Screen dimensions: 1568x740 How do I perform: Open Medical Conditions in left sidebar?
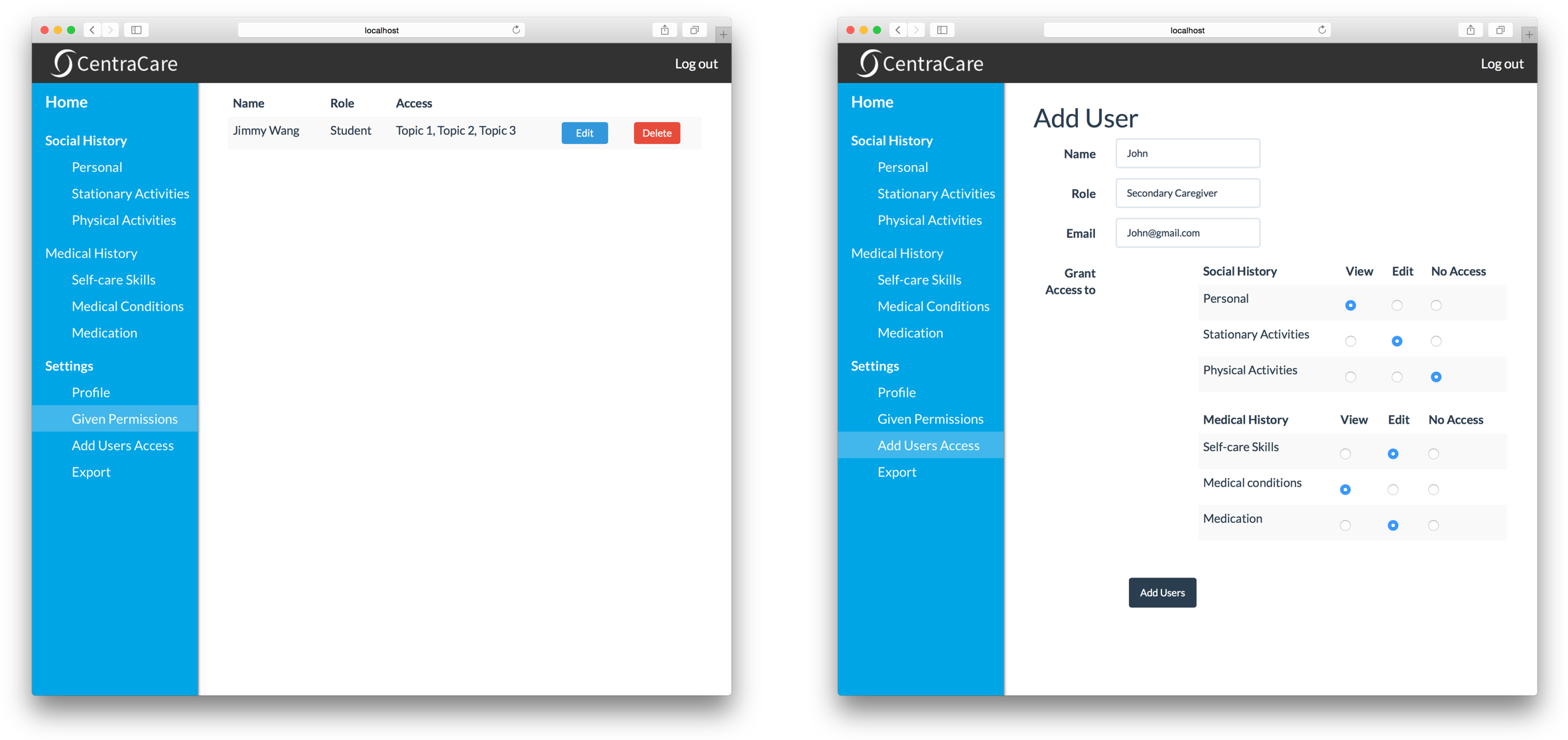127,306
